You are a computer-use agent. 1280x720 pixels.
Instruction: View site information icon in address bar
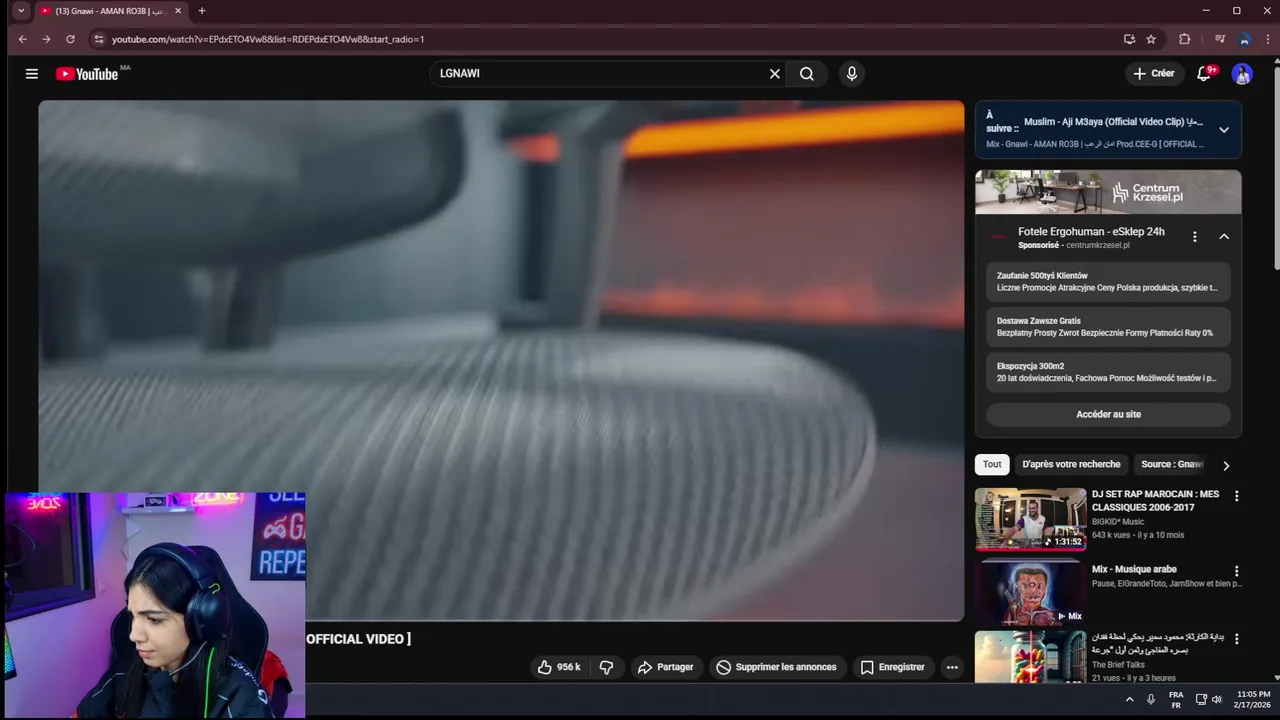tap(98, 39)
